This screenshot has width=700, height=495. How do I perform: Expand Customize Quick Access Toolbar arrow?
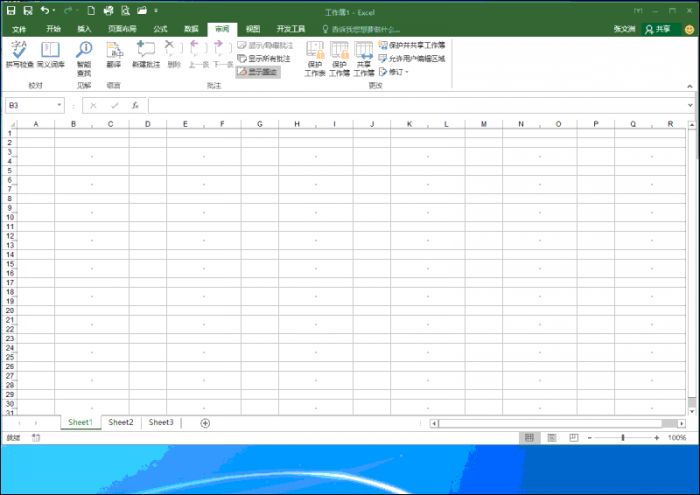(x=156, y=10)
